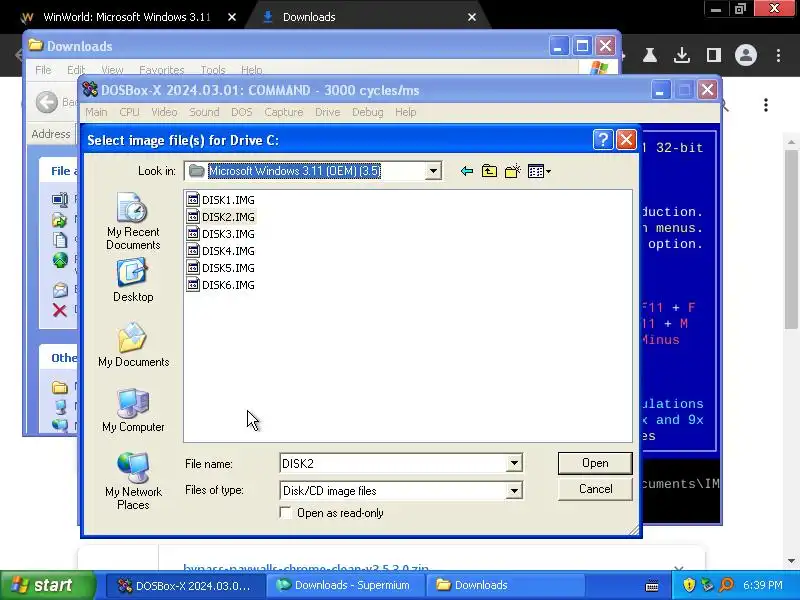Screen dimensions: 800x600
Task: Open DOSBox-X DOS menu
Action: tap(242, 112)
